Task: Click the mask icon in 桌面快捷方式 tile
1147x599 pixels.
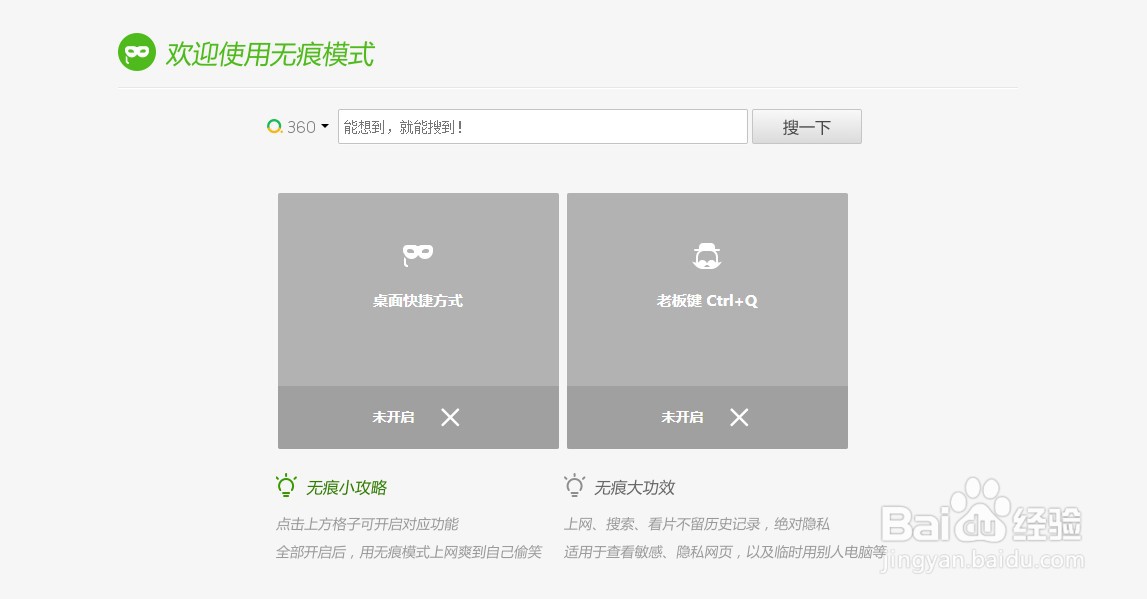Action: [418, 254]
